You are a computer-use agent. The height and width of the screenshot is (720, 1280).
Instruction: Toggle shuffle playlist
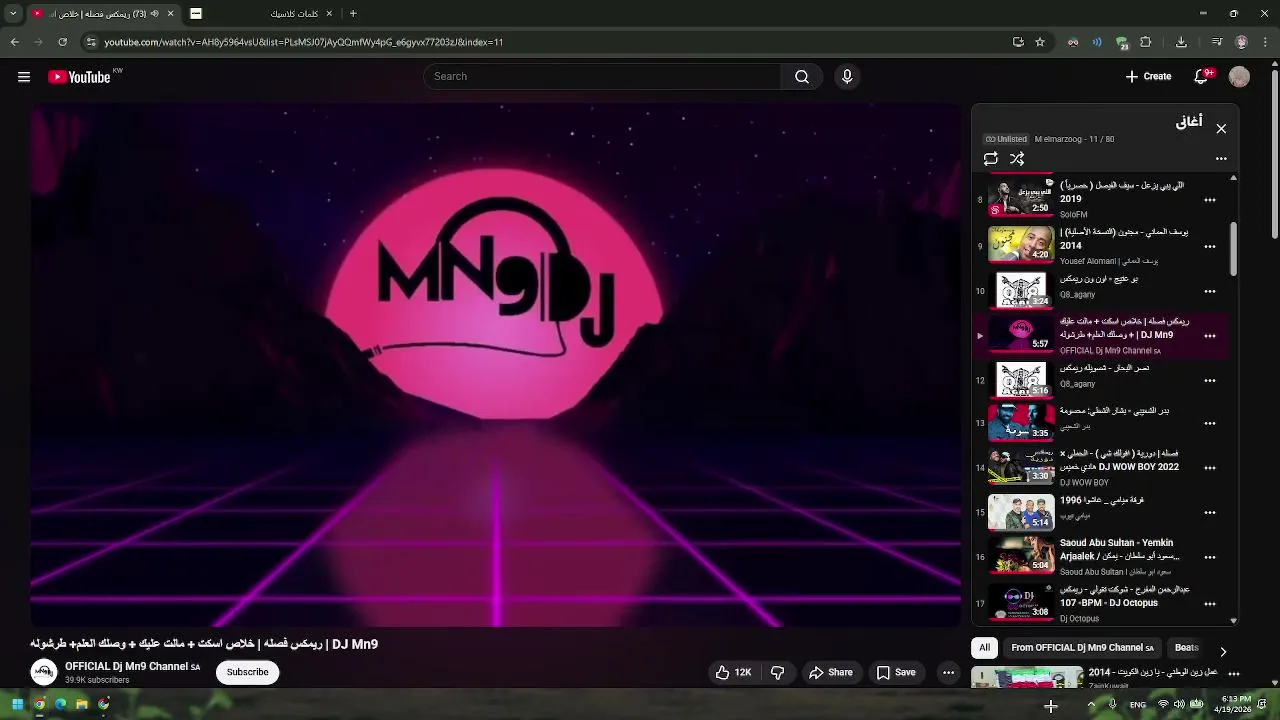[1017, 159]
